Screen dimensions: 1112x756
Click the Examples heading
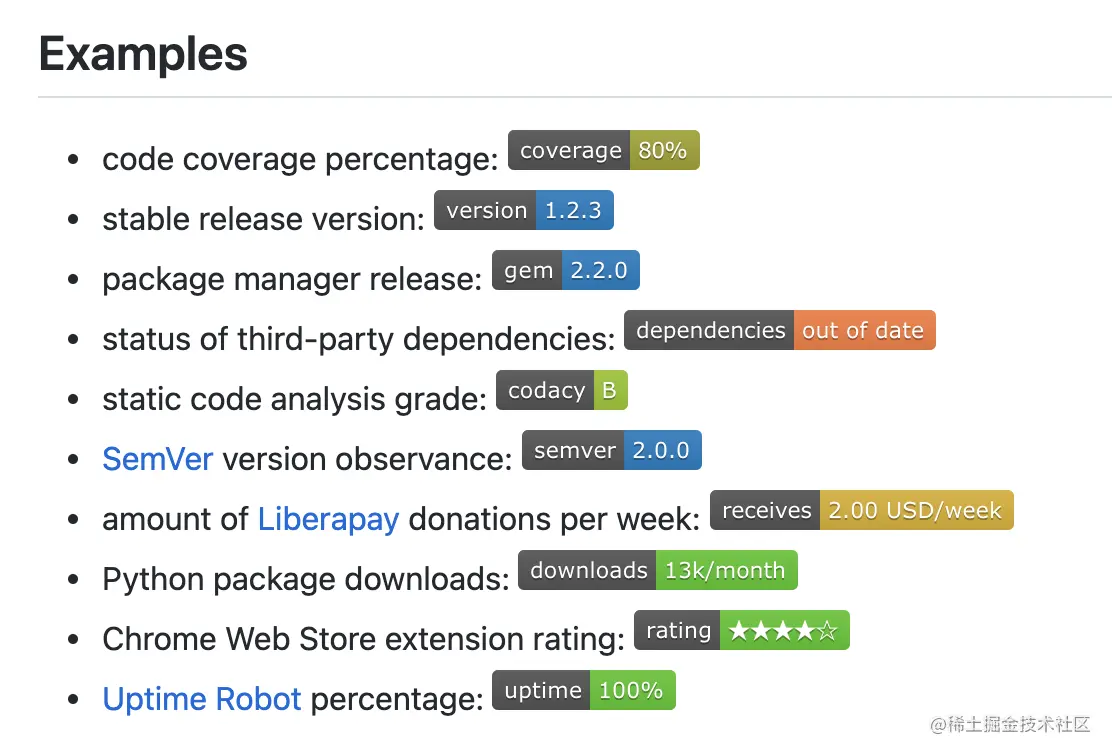click(143, 53)
